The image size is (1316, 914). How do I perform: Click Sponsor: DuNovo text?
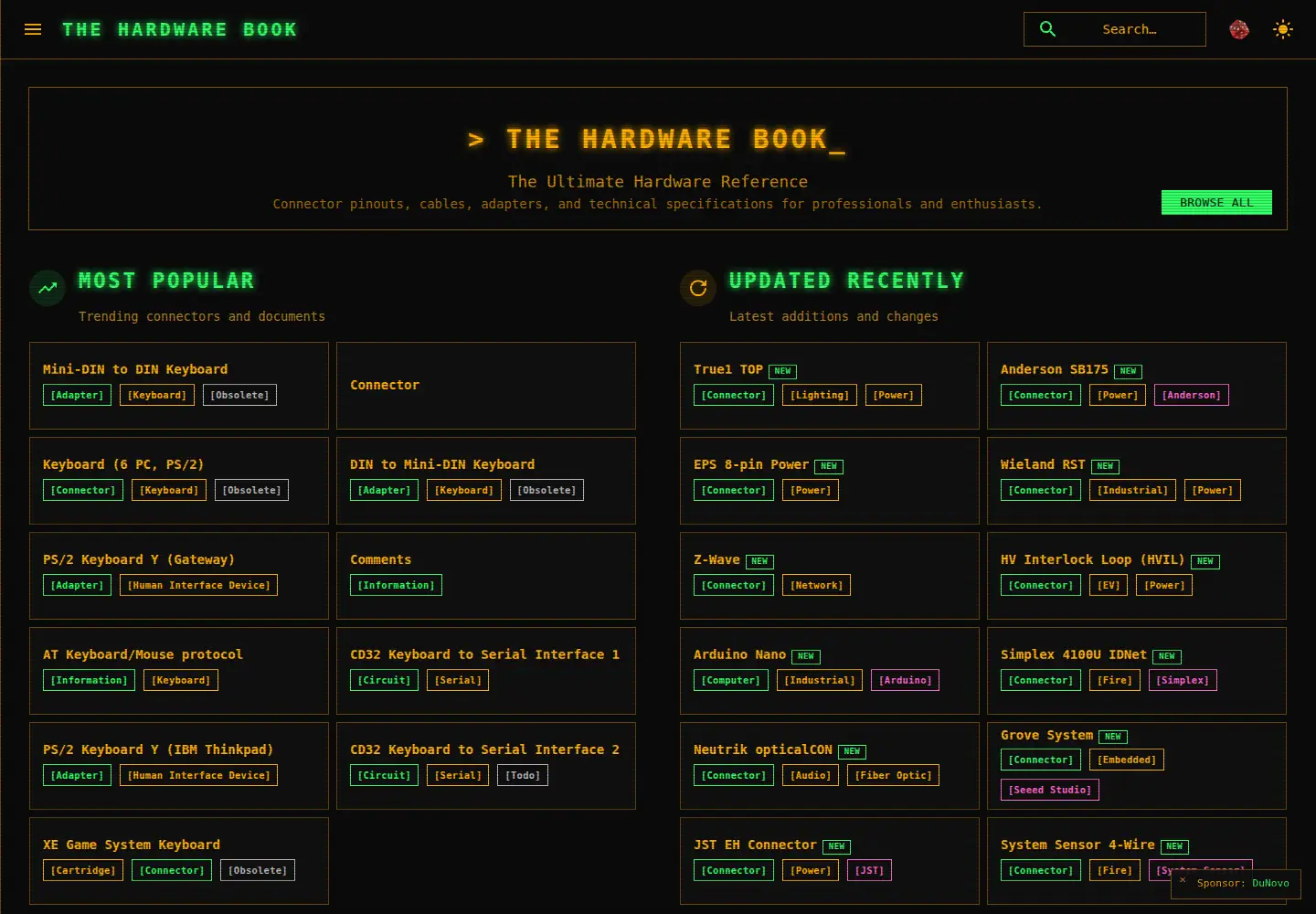point(1243,883)
